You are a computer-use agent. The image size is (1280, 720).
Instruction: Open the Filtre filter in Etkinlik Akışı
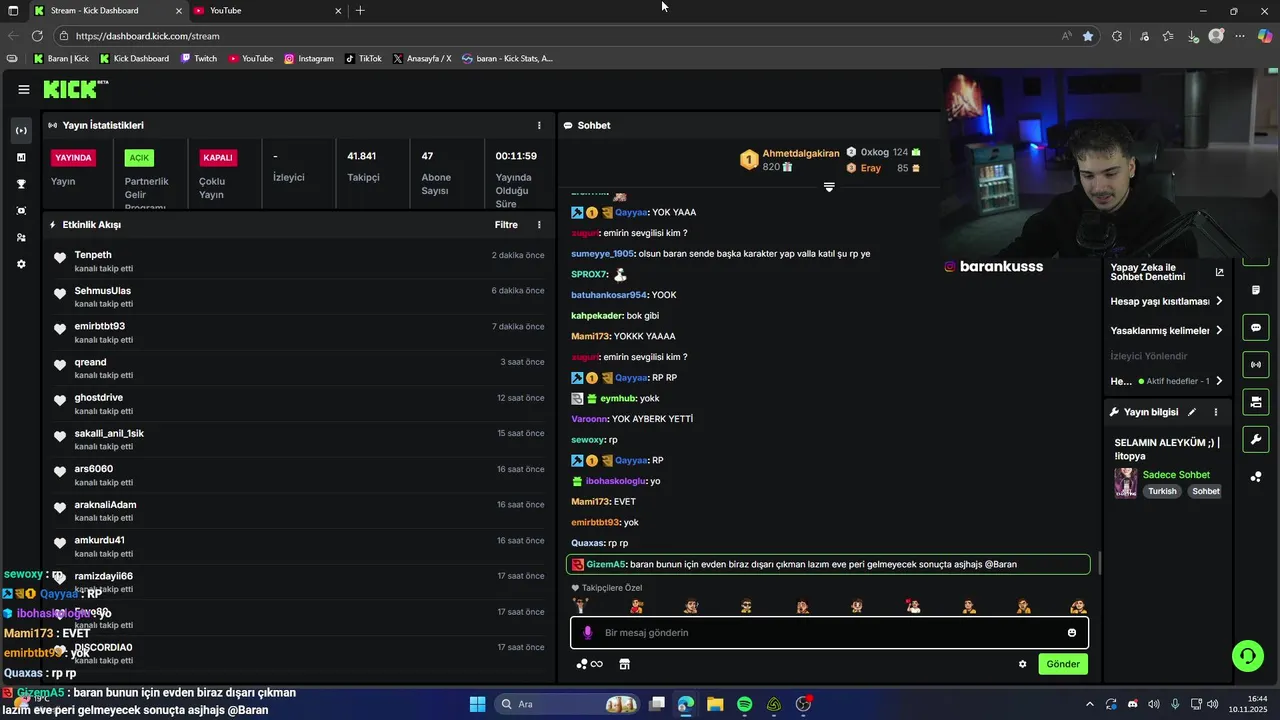pyautogui.click(x=506, y=225)
